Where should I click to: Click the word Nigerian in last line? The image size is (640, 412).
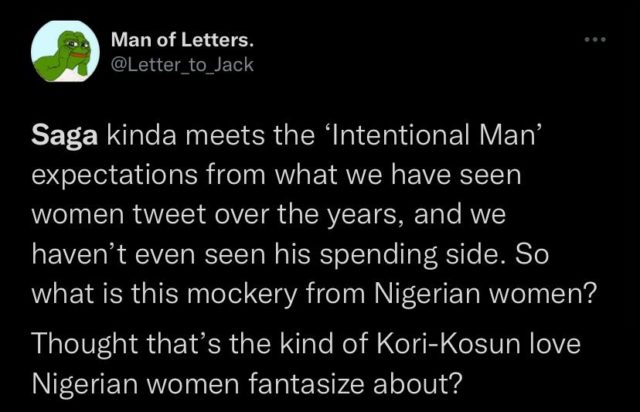pyautogui.click(x=84, y=384)
